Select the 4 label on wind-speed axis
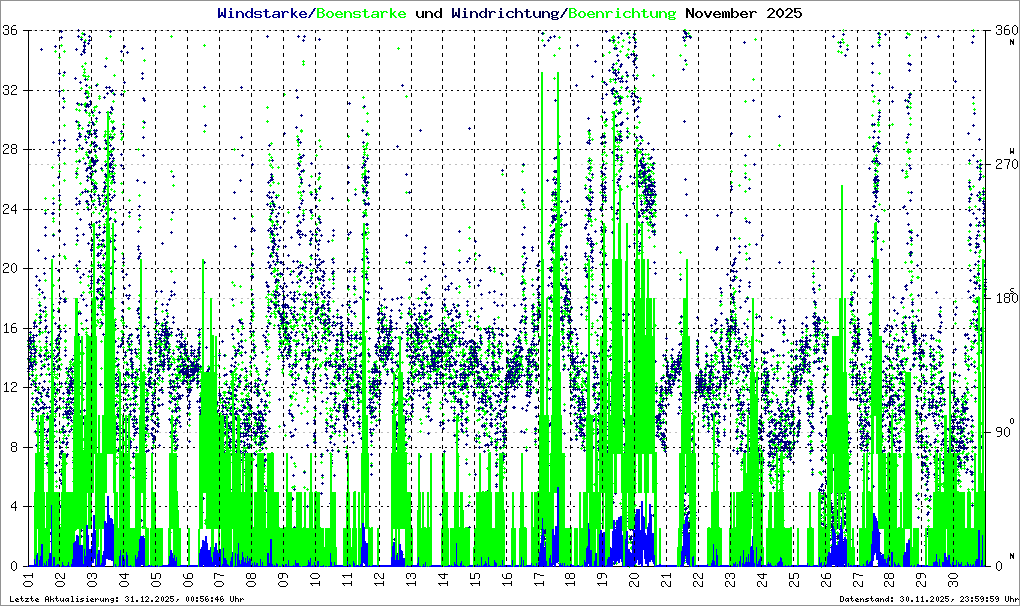The image size is (1020, 606). point(14,507)
